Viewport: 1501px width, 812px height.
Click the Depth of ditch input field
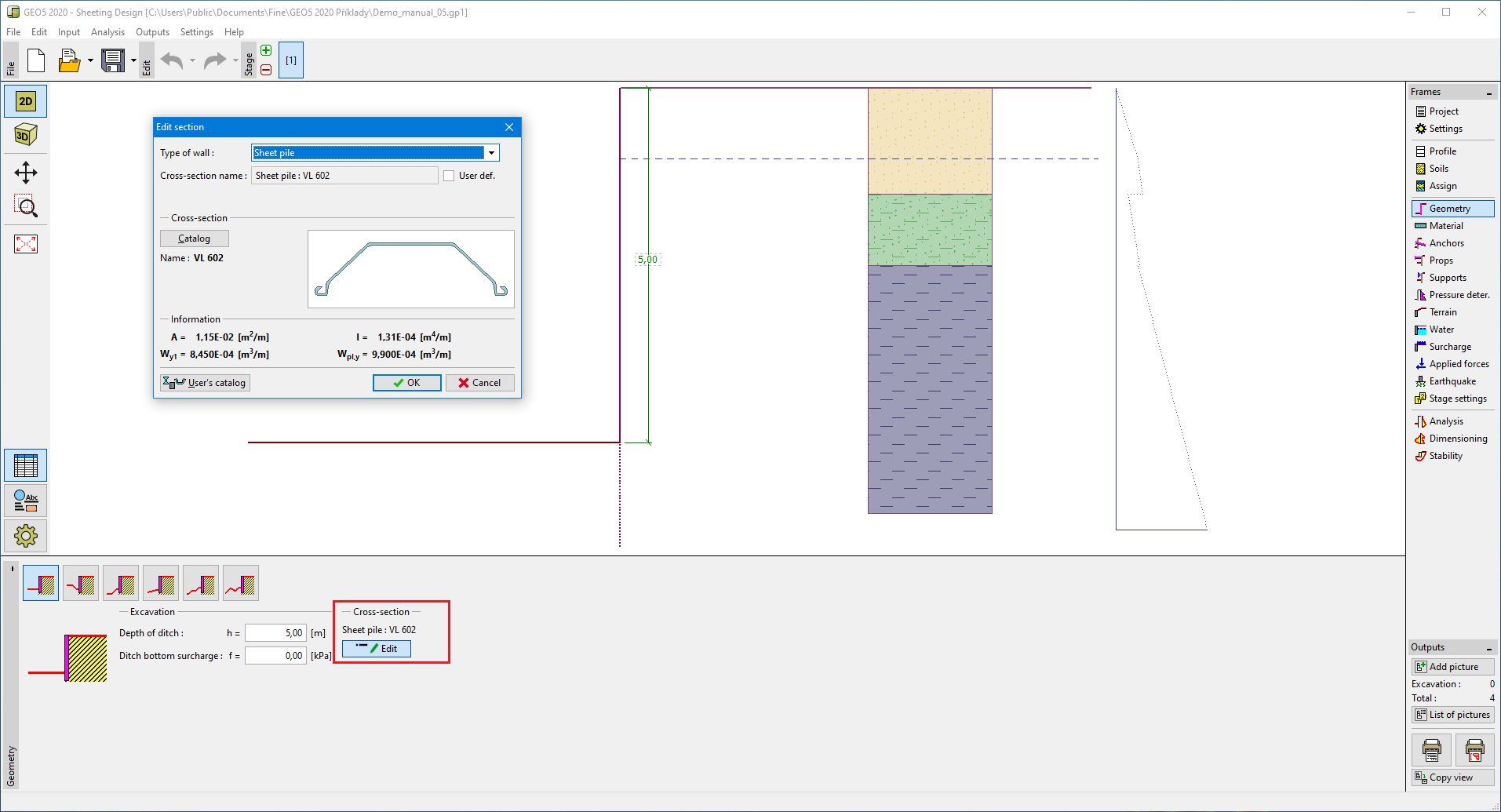[x=275, y=633]
